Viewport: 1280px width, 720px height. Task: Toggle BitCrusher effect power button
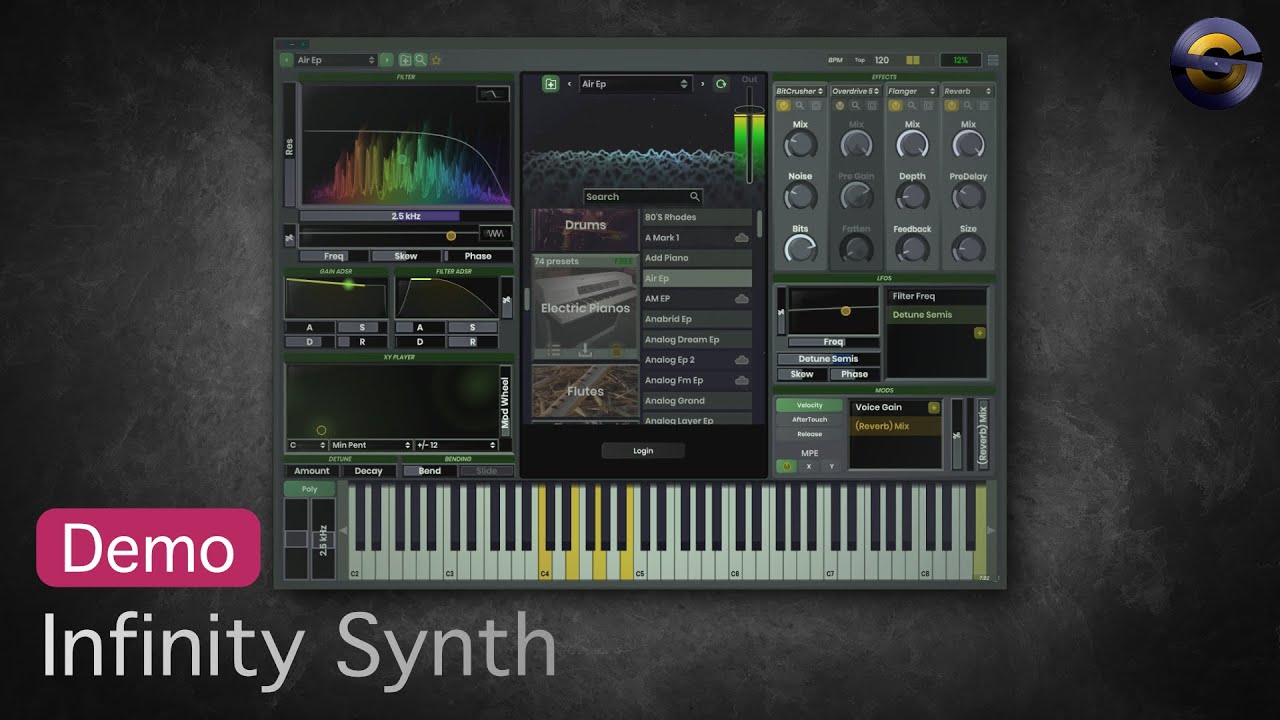pos(783,105)
